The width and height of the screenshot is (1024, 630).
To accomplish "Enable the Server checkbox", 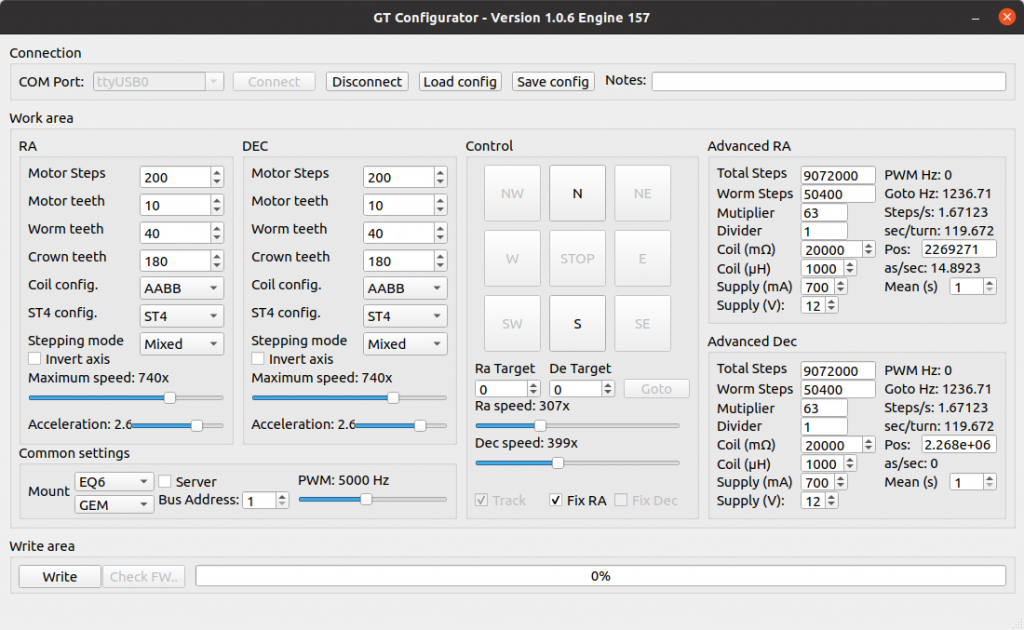I will coord(165,481).
